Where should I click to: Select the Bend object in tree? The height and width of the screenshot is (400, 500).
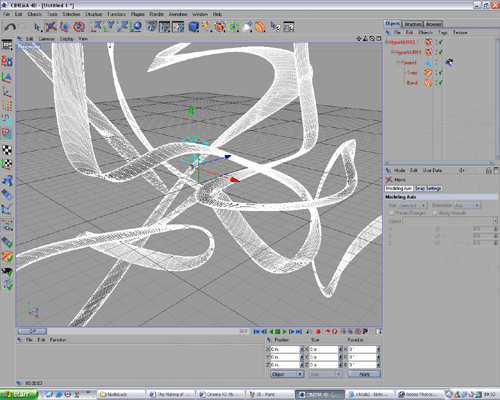click(412, 83)
